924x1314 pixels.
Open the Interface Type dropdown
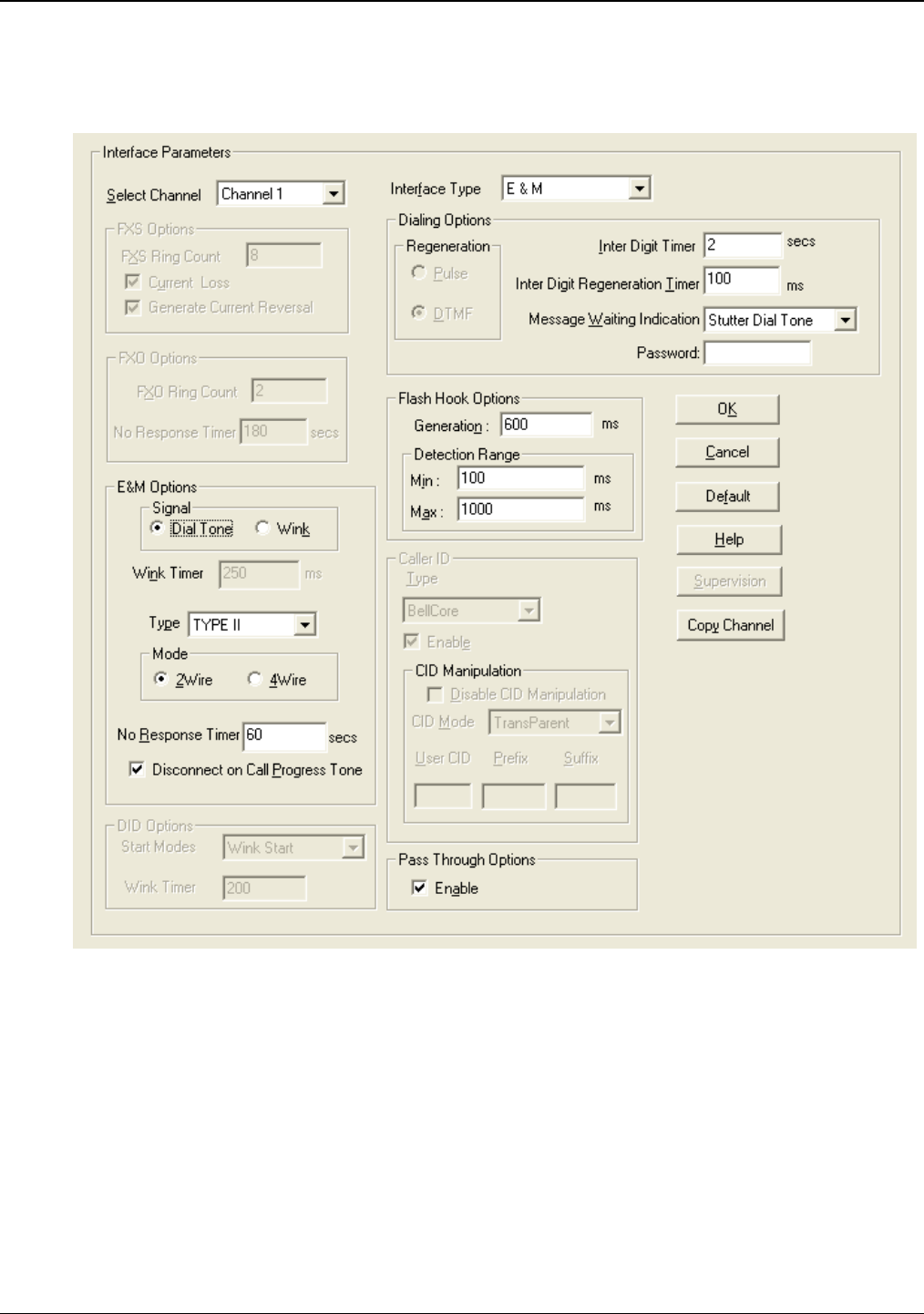[576, 189]
